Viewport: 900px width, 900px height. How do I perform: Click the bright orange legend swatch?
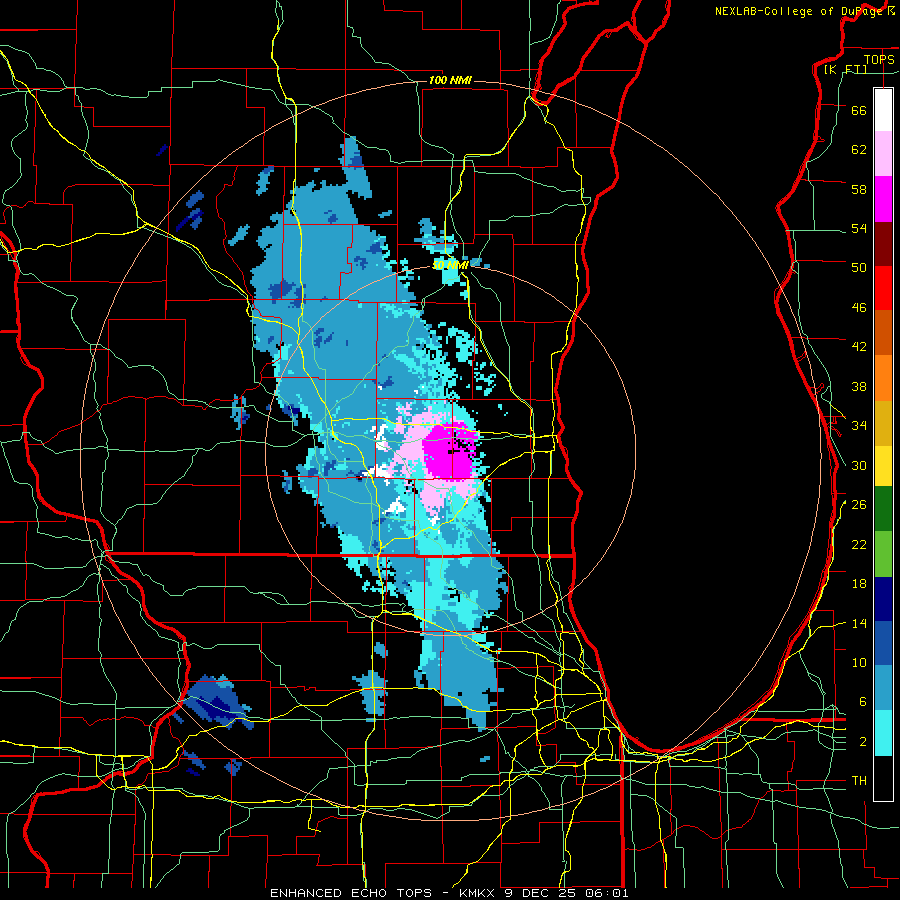click(x=883, y=378)
